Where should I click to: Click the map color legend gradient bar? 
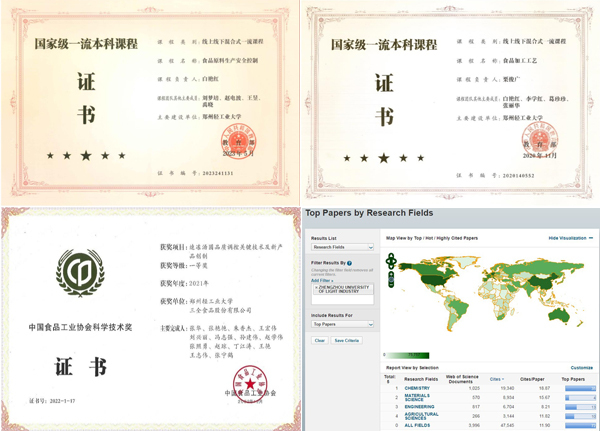[407, 354]
